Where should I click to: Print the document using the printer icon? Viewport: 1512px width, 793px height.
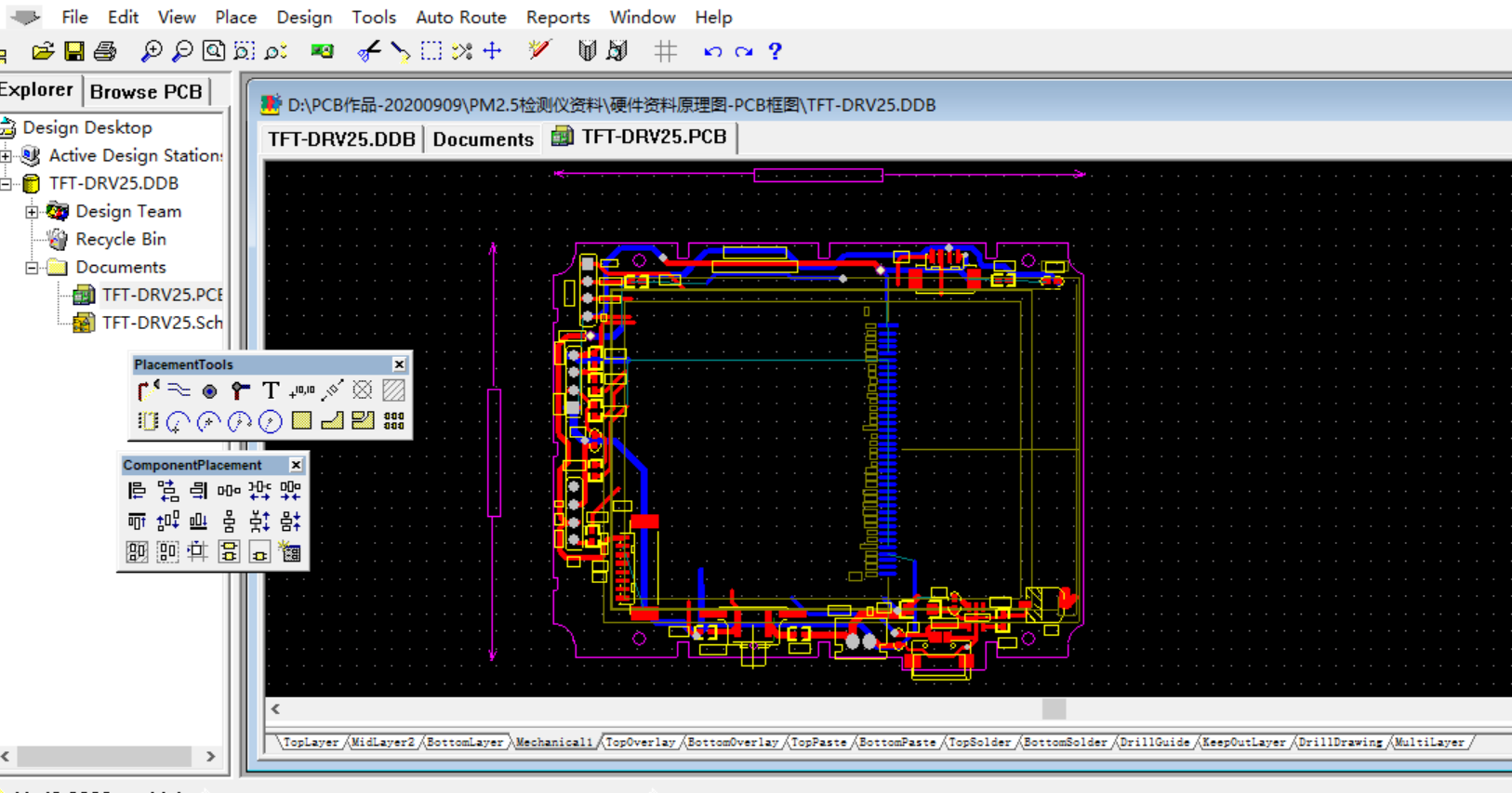[105, 51]
